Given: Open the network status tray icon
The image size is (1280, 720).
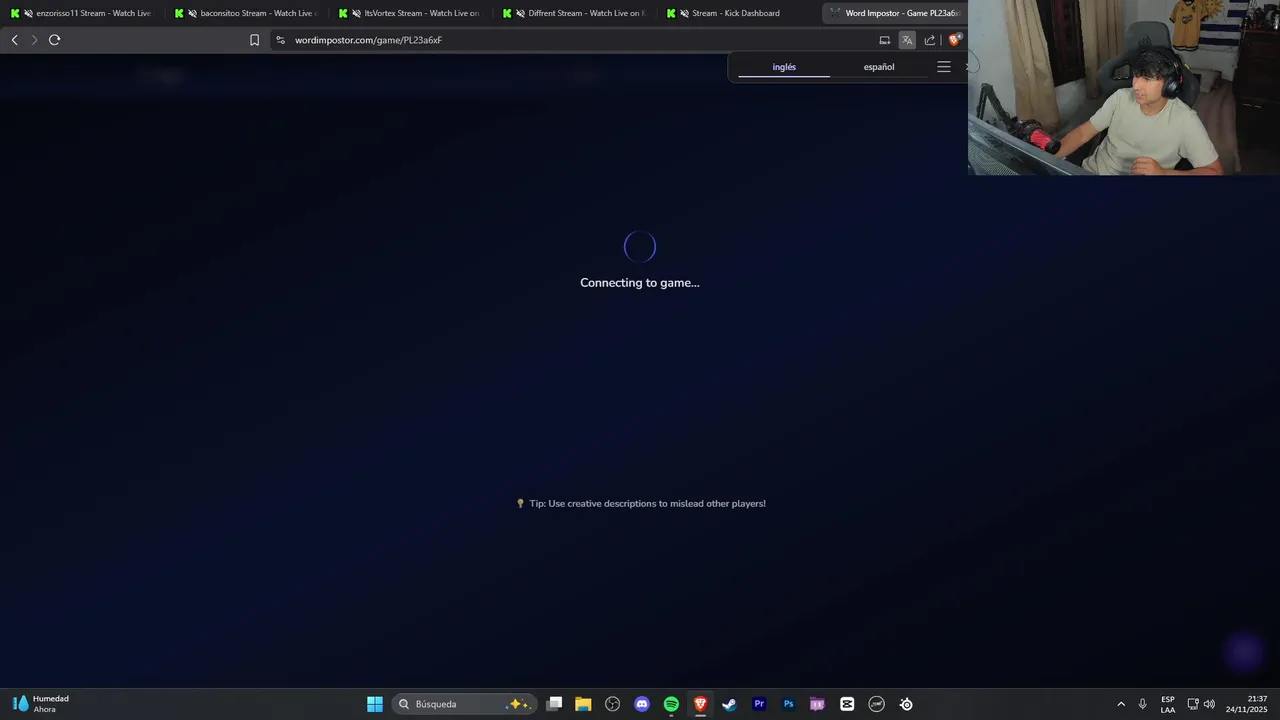Looking at the screenshot, I should (x=1193, y=704).
